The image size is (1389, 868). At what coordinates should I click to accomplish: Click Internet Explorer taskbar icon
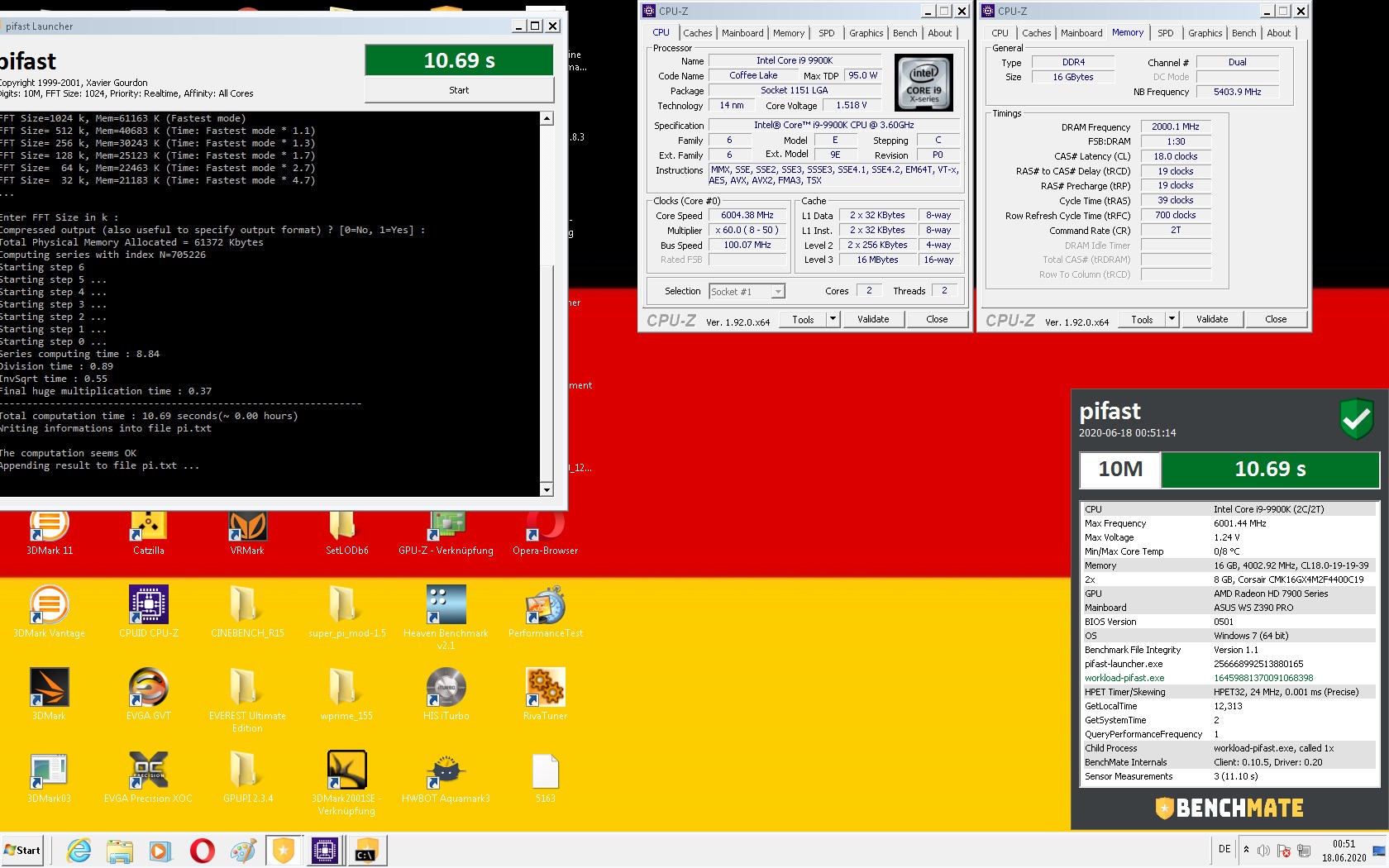(x=79, y=851)
